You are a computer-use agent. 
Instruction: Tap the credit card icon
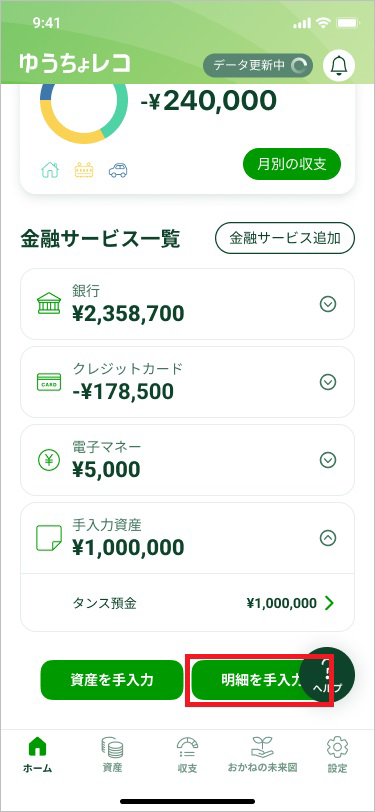coord(49,382)
